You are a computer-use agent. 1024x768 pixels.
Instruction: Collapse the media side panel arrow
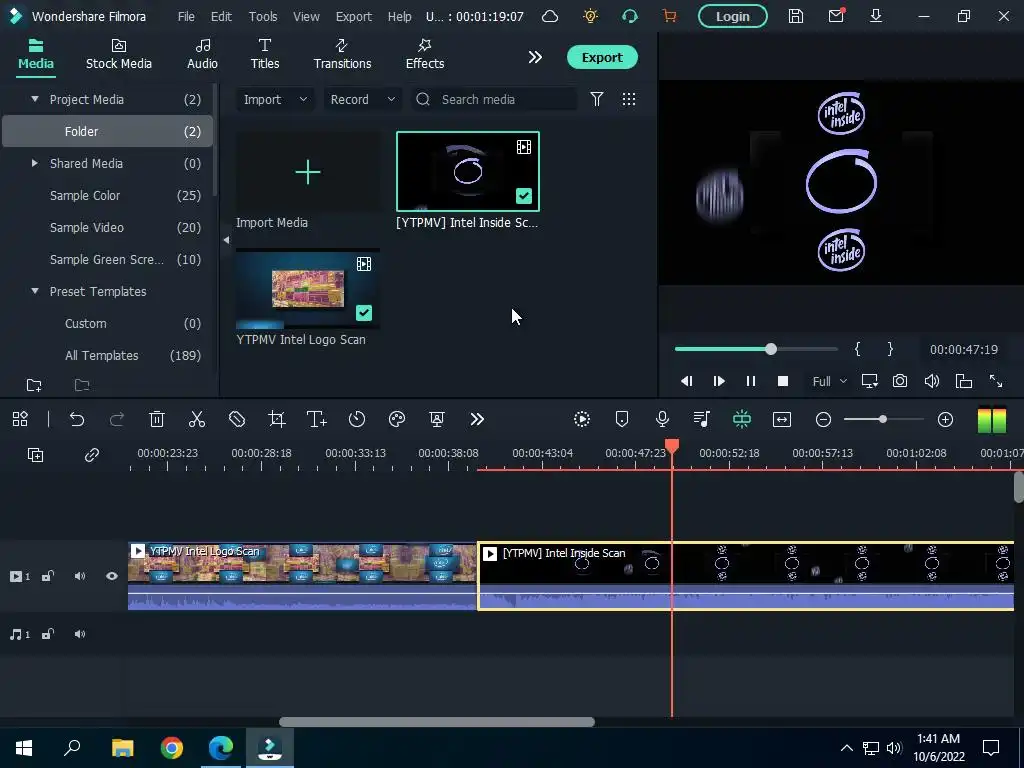pyautogui.click(x=226, y=240)
